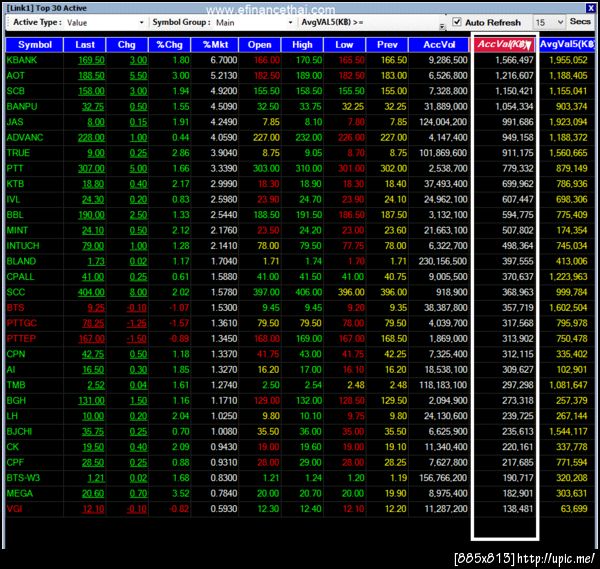
Task: Click JAS AccVol value 124,004,200
Action: [443, 122]
